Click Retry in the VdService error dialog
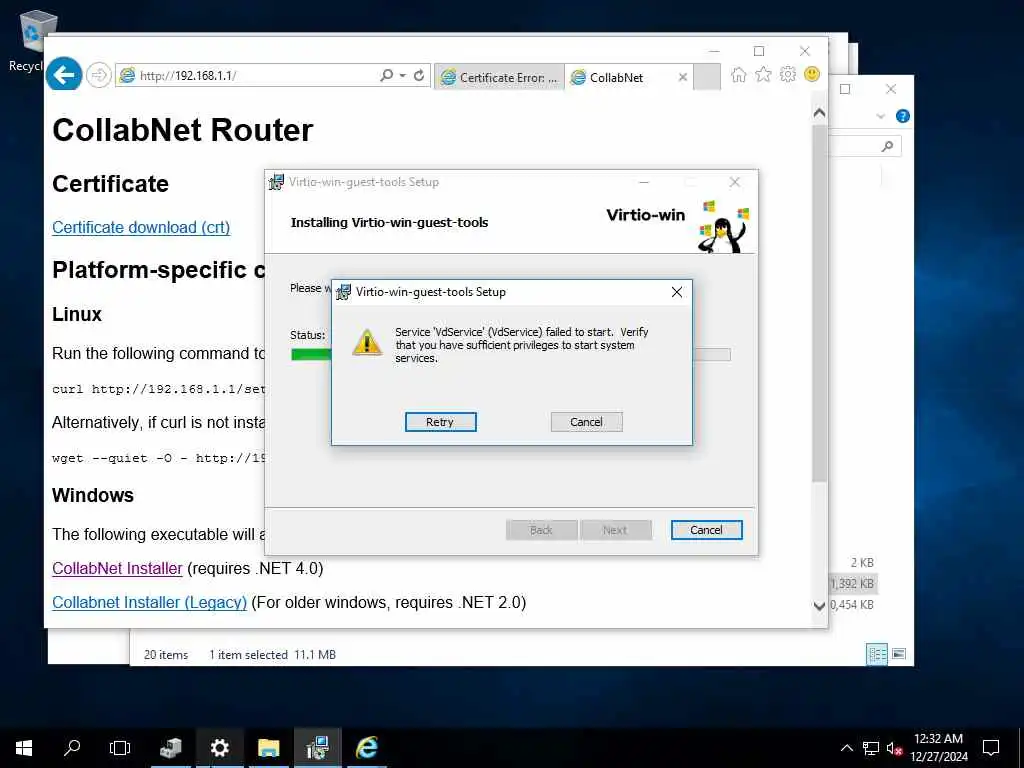Viewport: 1024px width, 768px height. point(440,422)
